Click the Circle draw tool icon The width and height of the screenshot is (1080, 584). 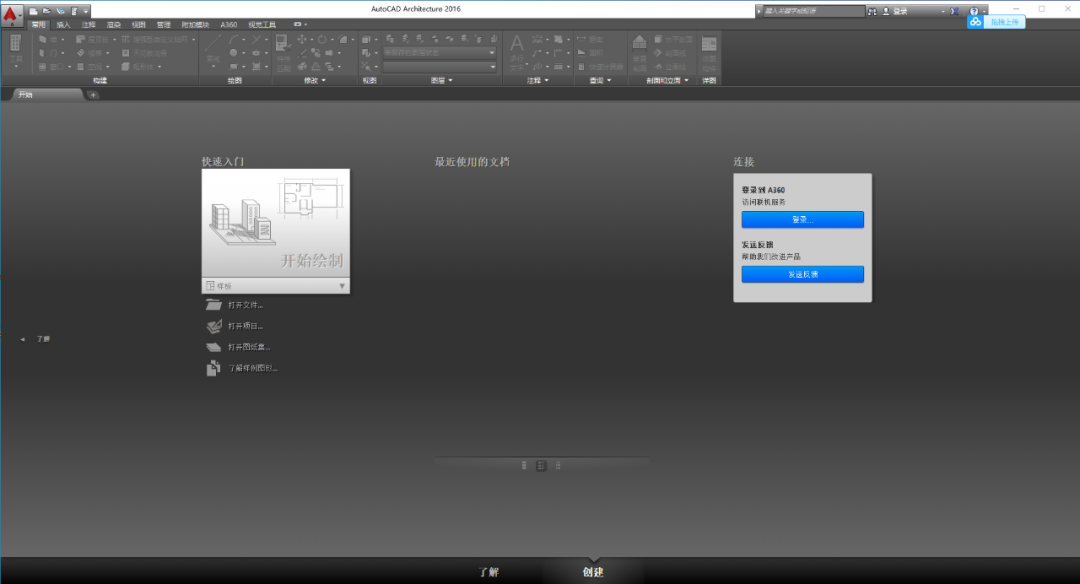tap(234, 53)
